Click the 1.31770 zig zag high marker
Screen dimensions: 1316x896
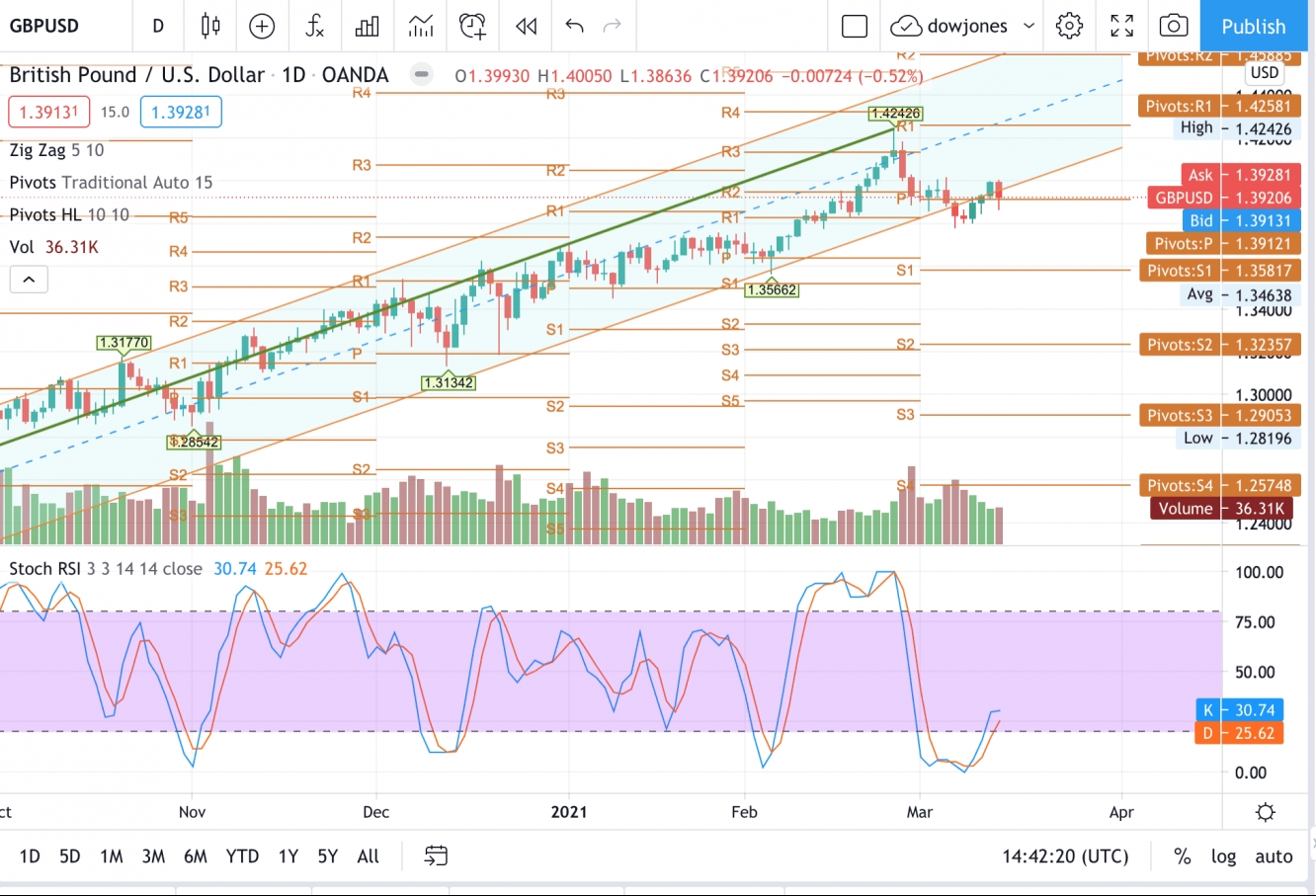pyautogui.click(x=123, y=343)
